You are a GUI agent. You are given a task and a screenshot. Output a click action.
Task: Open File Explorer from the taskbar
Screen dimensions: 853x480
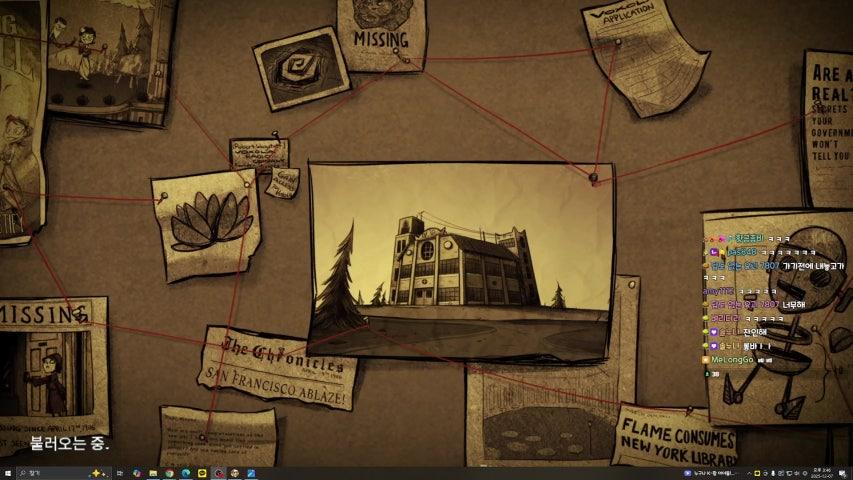coord(153,473)
